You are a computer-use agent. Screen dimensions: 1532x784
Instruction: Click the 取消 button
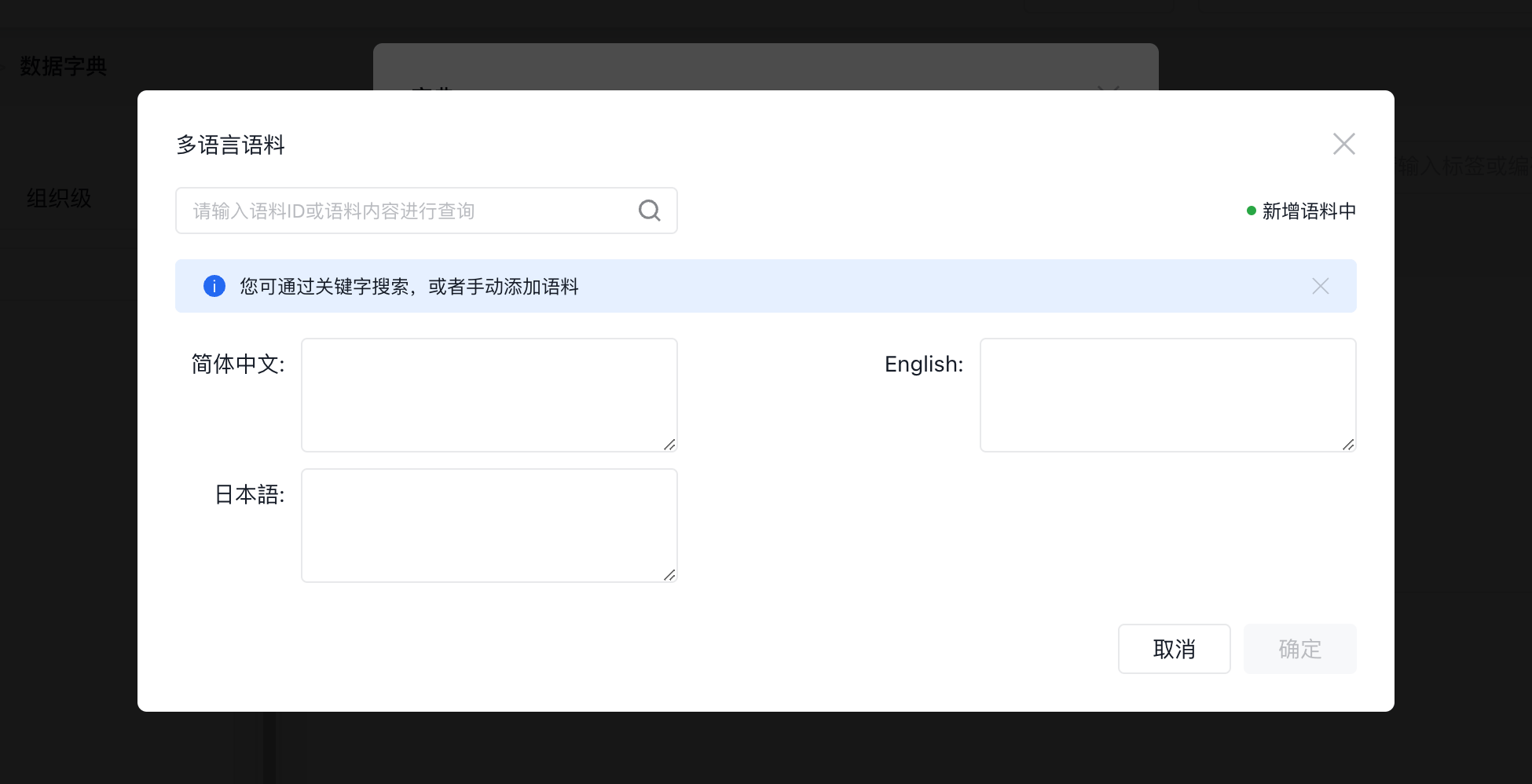click(1174, 649)
